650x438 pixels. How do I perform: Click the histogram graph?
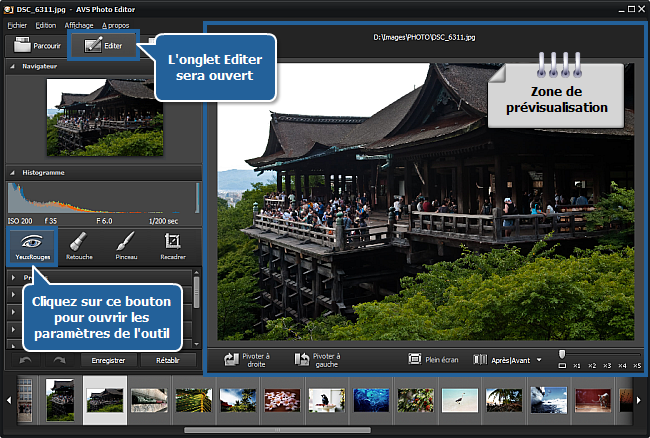coord(103,198)
